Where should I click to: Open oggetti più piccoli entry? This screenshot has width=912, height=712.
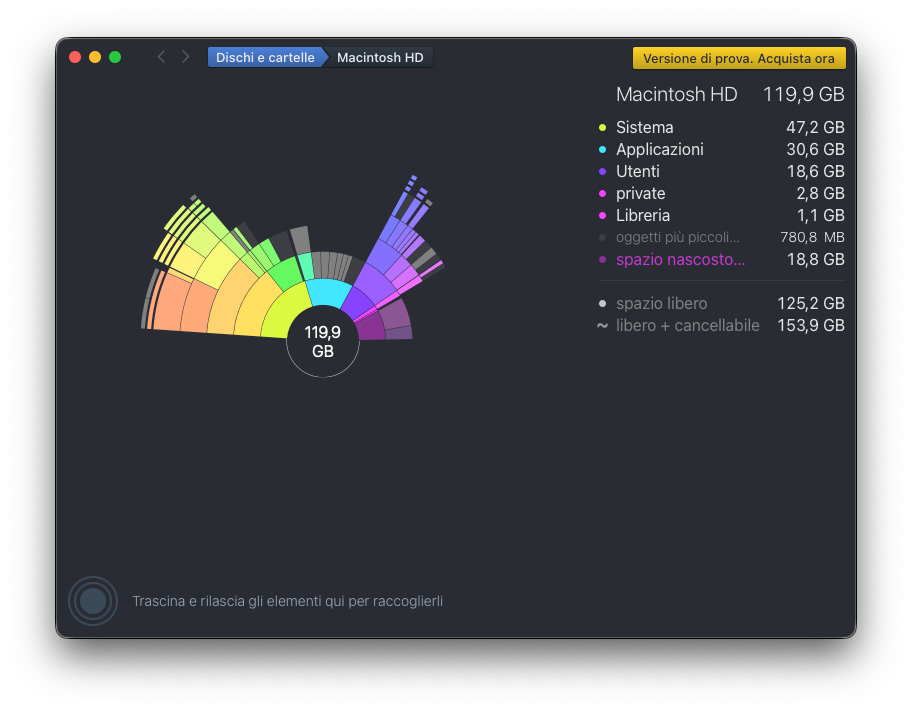pos(721,237)
